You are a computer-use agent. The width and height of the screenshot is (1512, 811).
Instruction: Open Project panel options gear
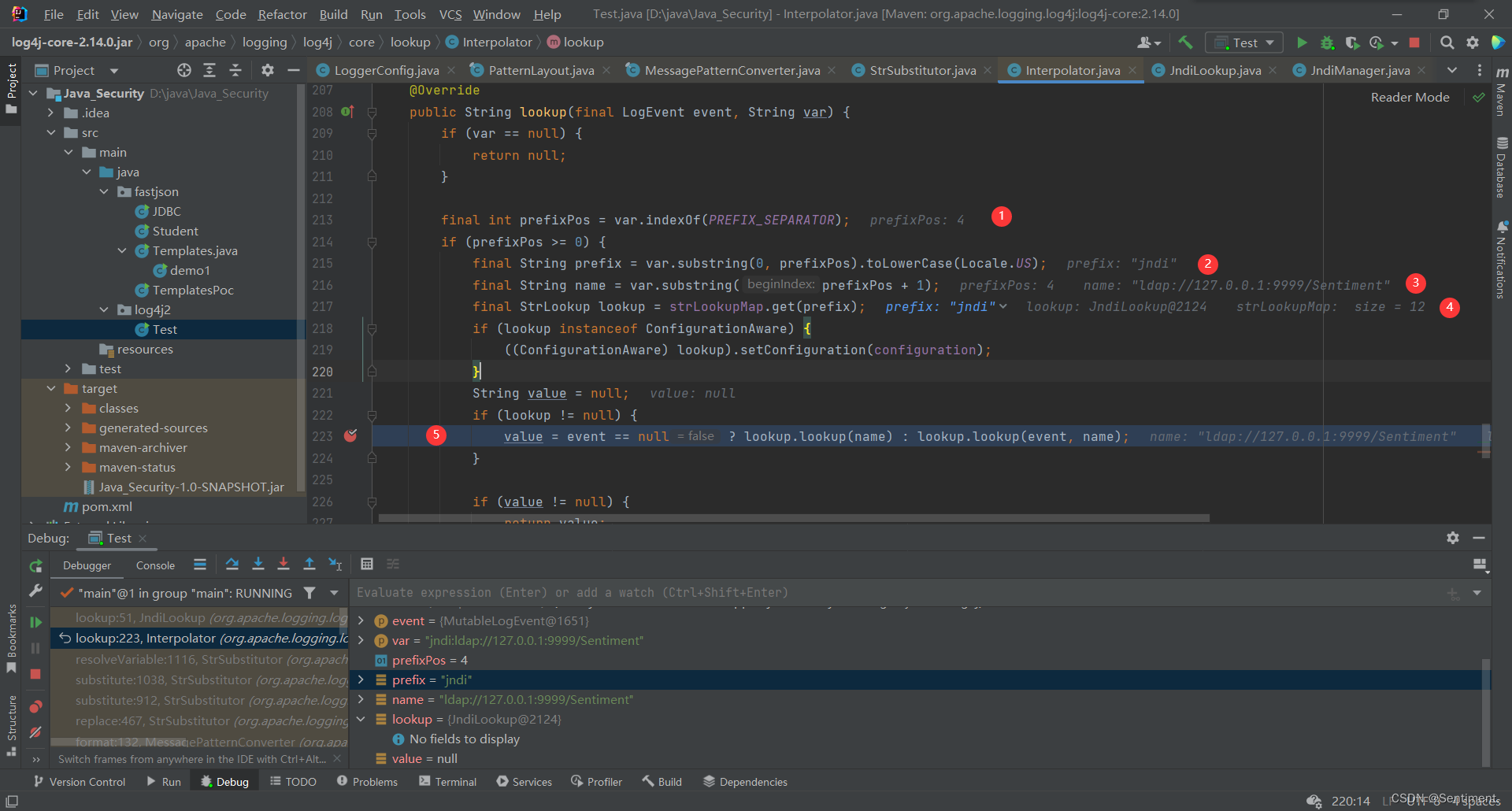(x=268, y=70)
